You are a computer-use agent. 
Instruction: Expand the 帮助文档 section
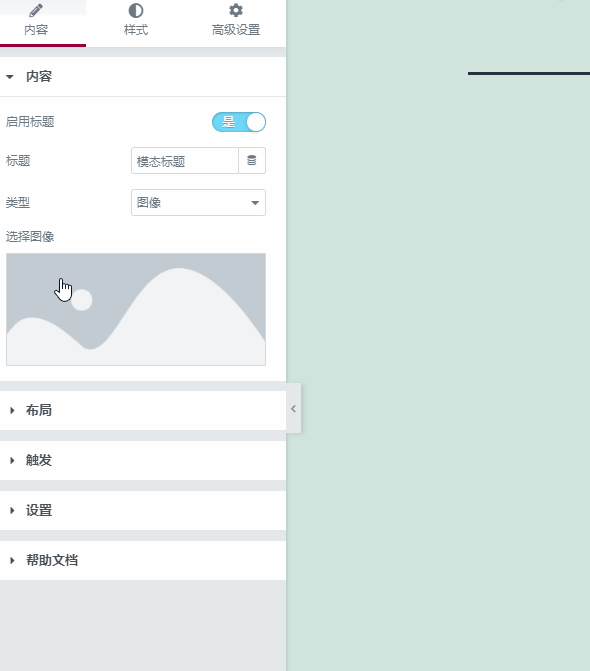click(143, 561)
